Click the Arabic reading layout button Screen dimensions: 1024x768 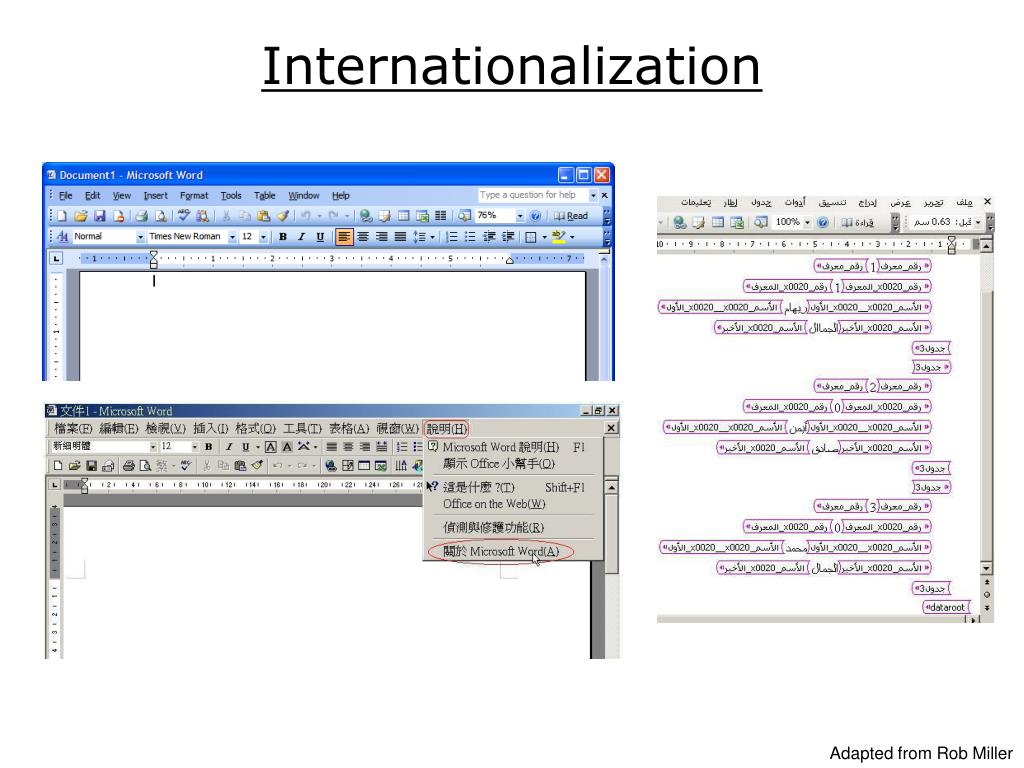[858, 223]
